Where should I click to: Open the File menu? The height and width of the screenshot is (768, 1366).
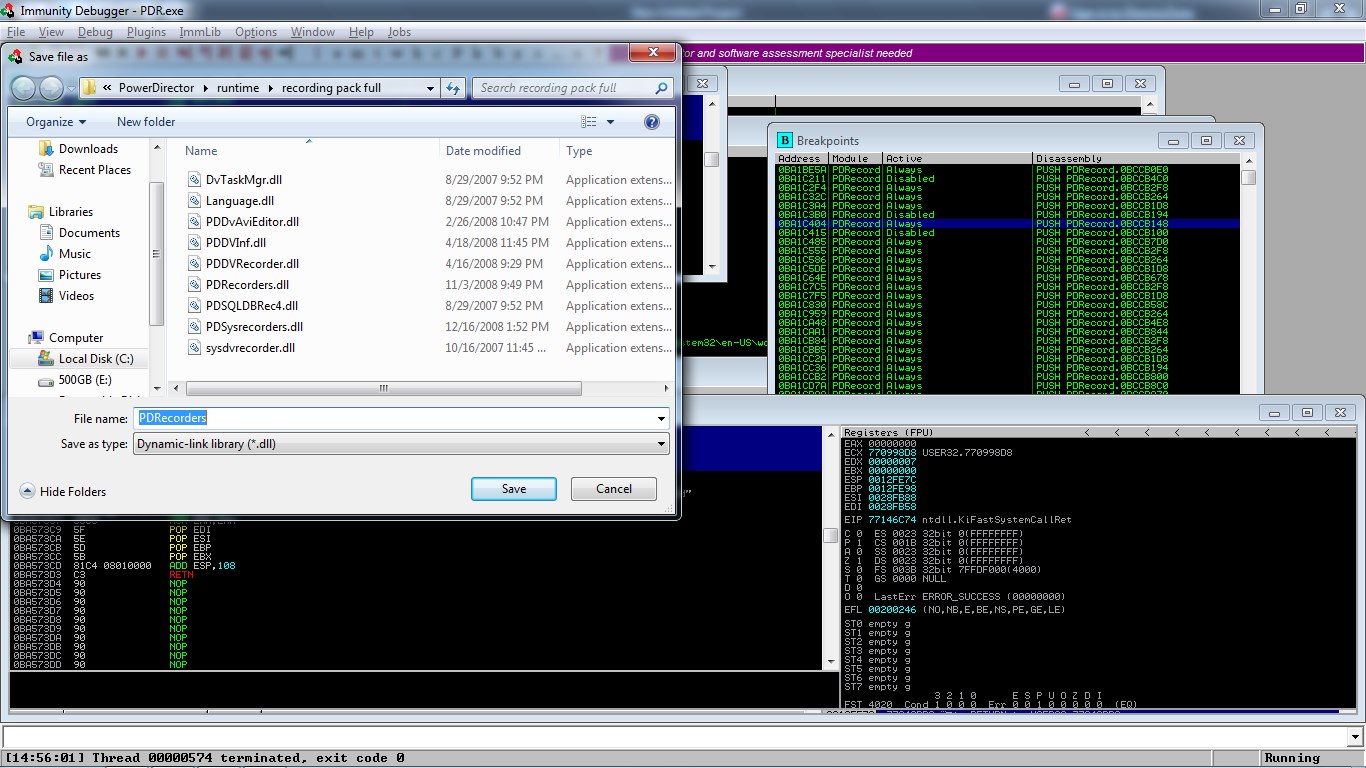tap(16, 32)
